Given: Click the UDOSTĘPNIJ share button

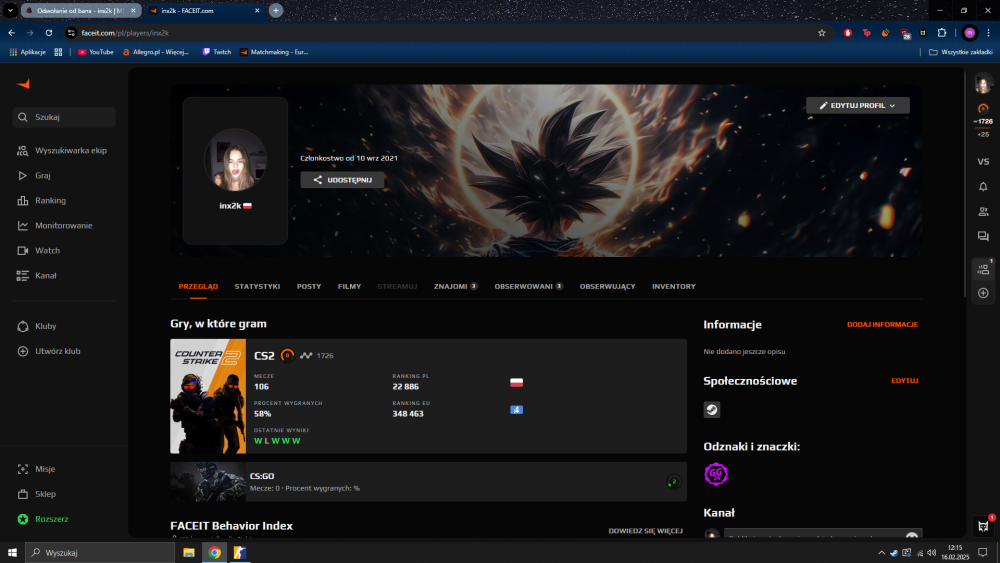Looking at the screenshot, I should (342, 180).
